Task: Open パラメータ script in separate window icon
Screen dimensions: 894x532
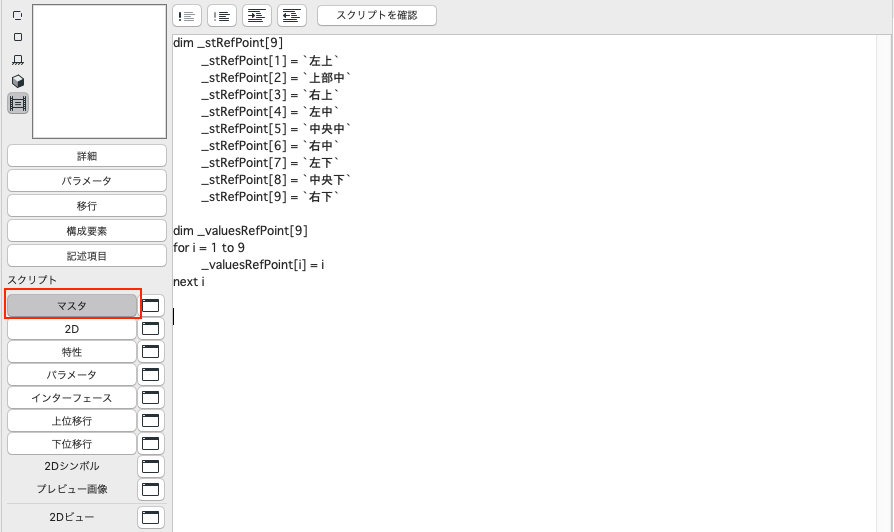Action: click(x=151, y=375)
